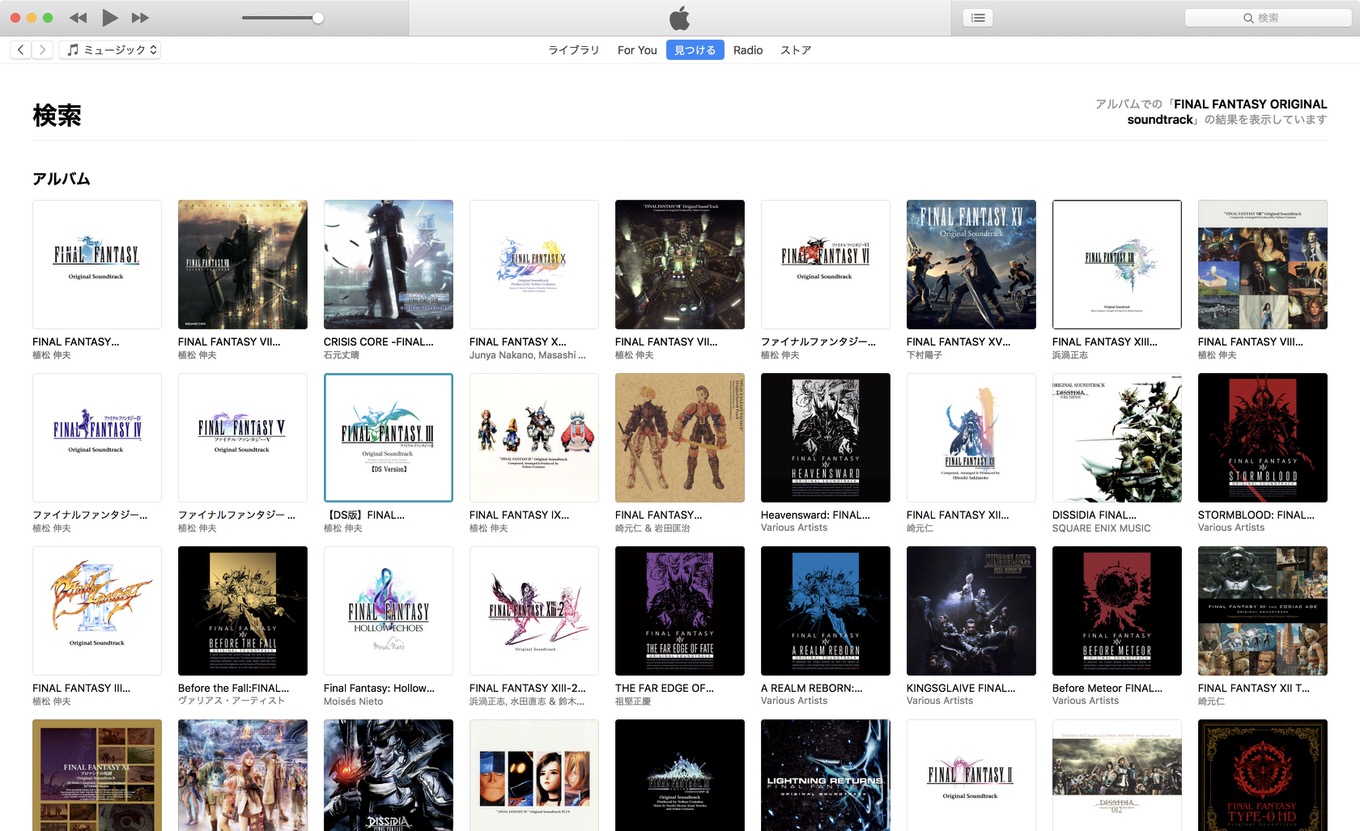Click the fast-forward next track button

point(140,18)
